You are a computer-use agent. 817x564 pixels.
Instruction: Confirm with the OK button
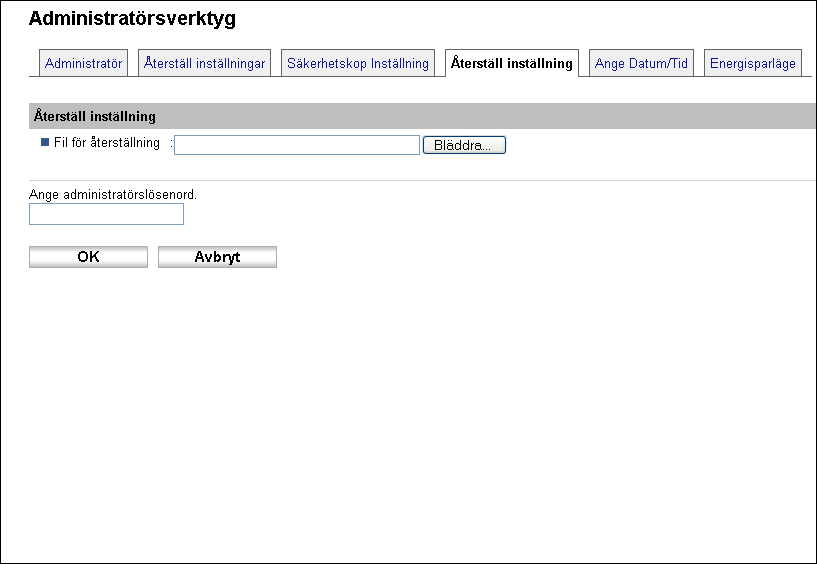pos(89,257)
